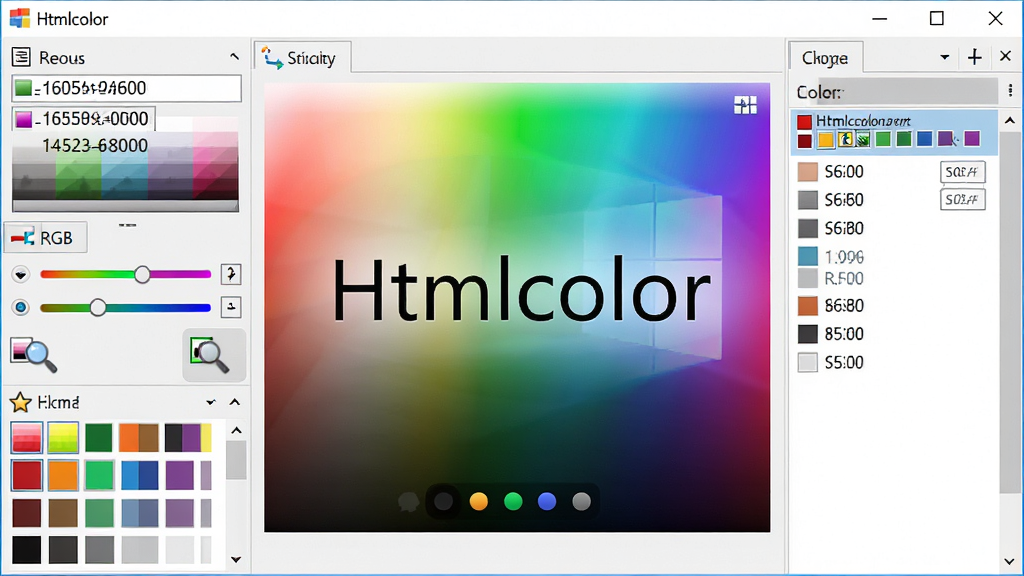Pick the purple palette swatch
Image resolution: width=1024 pixels, height=576 pixels.
180,475
